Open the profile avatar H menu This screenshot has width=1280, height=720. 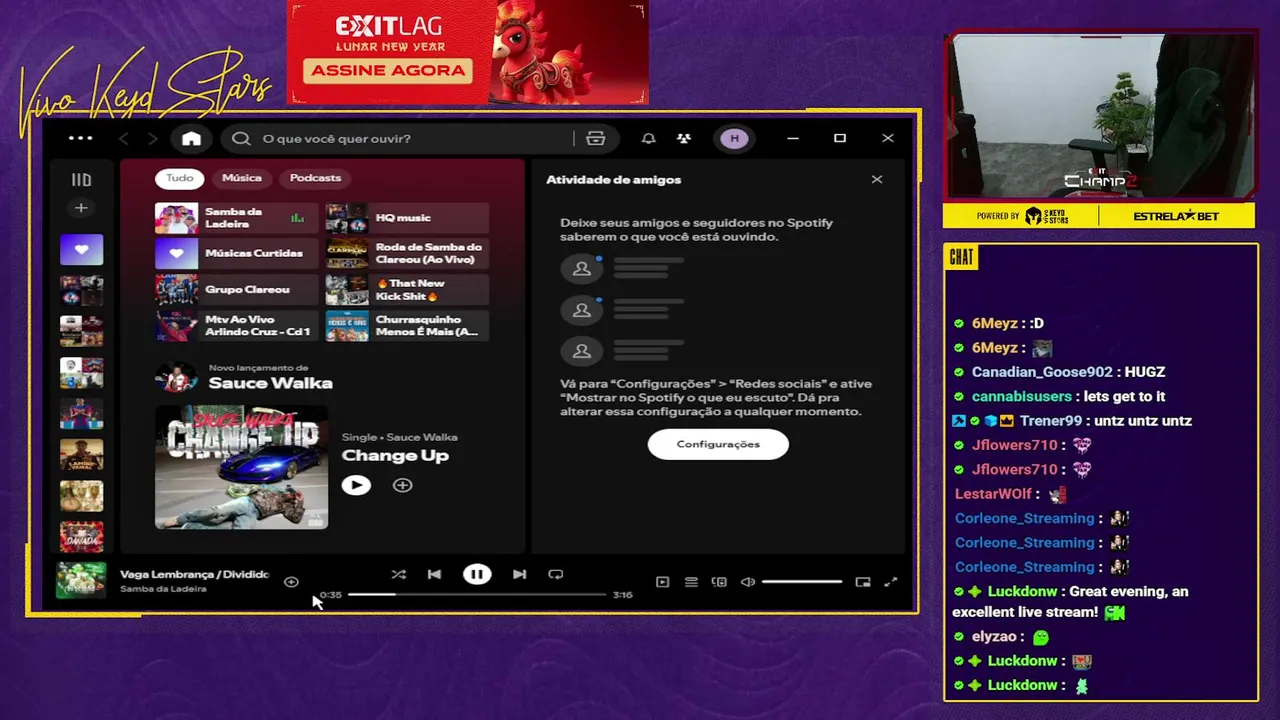click(735, 139)
